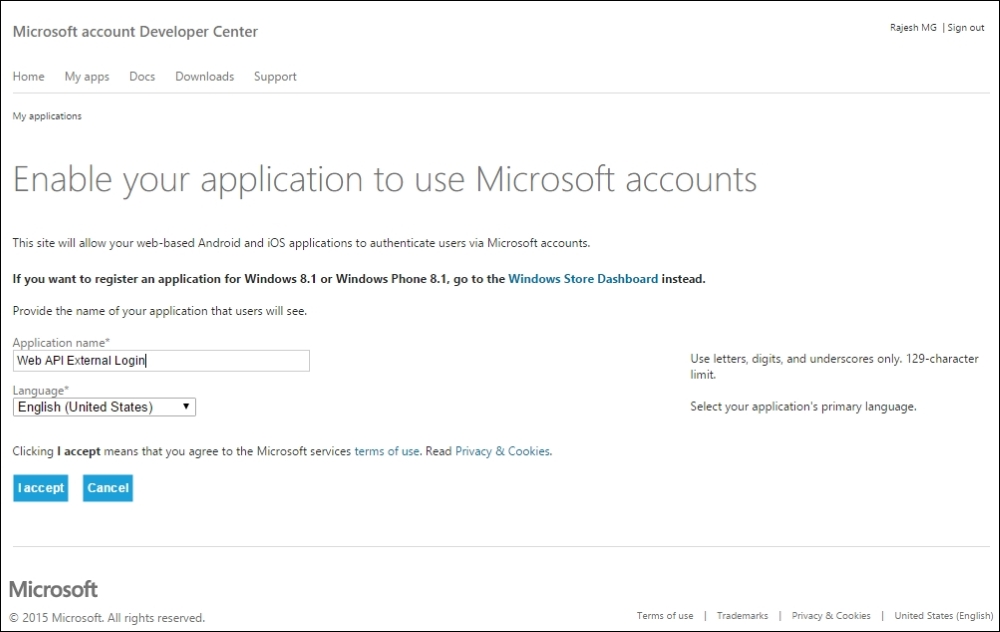Open the Trademarks footer link
1000x632 pixels.
coord(742,616)
